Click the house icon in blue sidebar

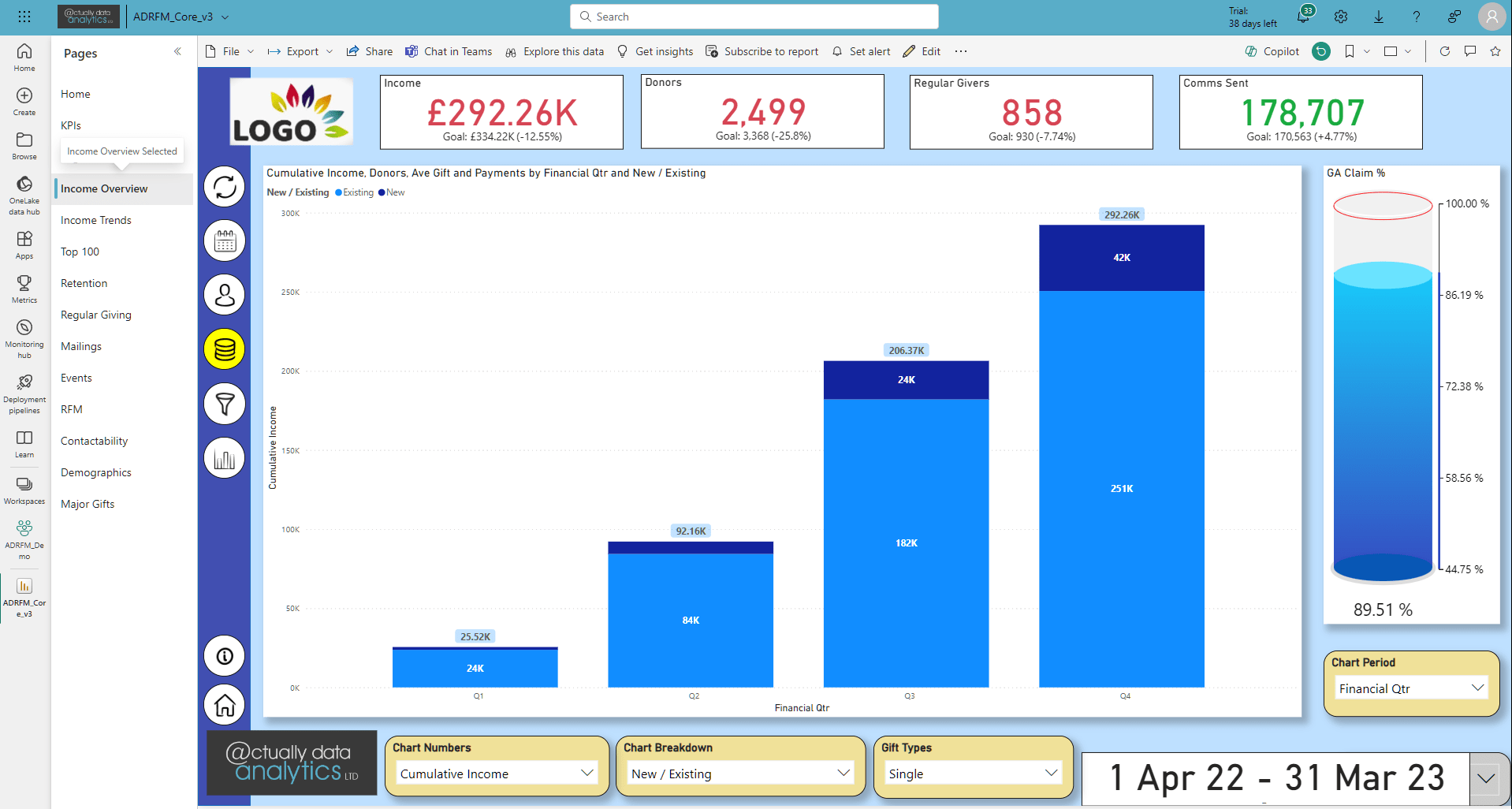(x=225, y=705)
